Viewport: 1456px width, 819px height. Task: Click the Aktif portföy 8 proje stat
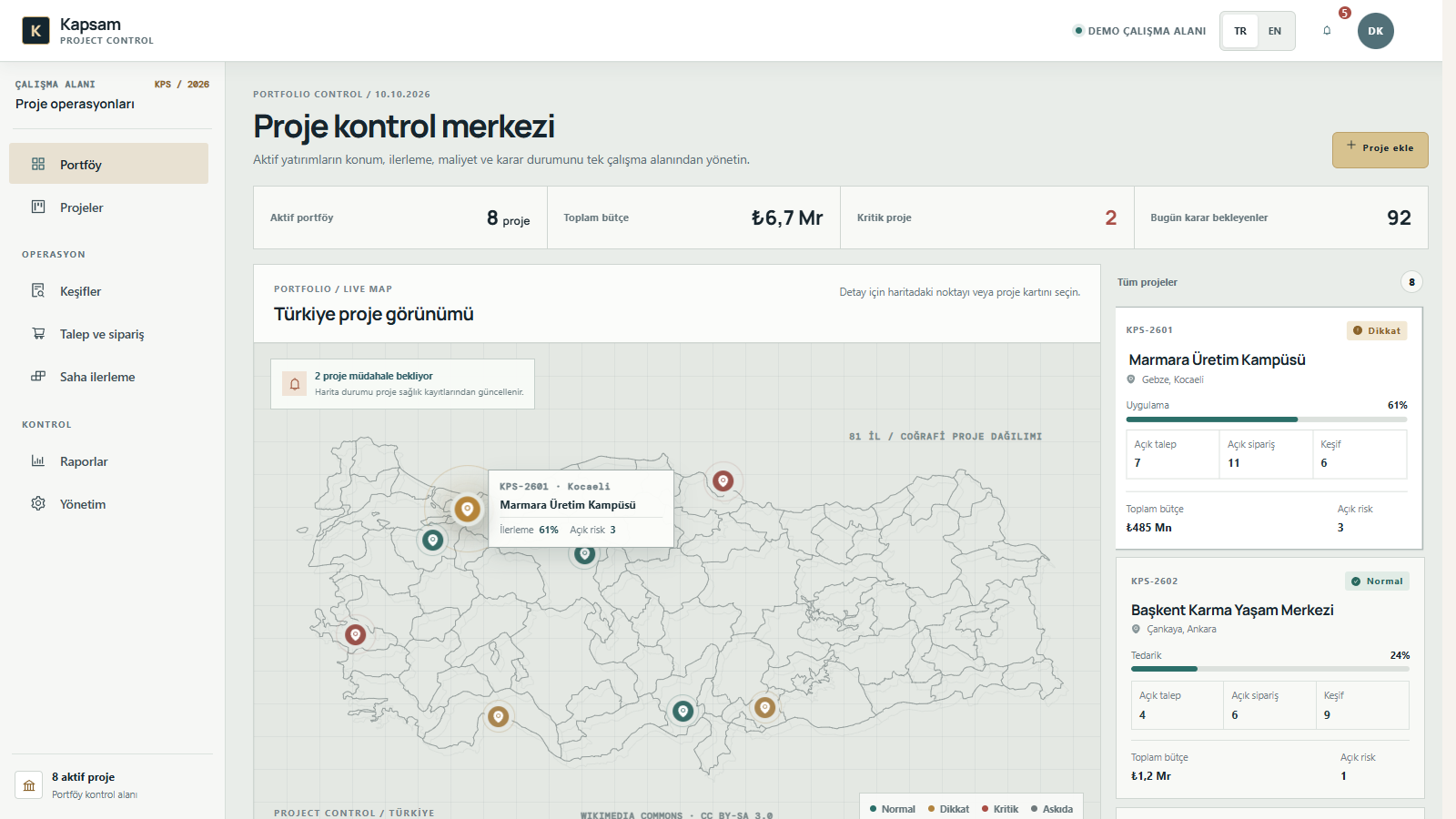[400, 217]
